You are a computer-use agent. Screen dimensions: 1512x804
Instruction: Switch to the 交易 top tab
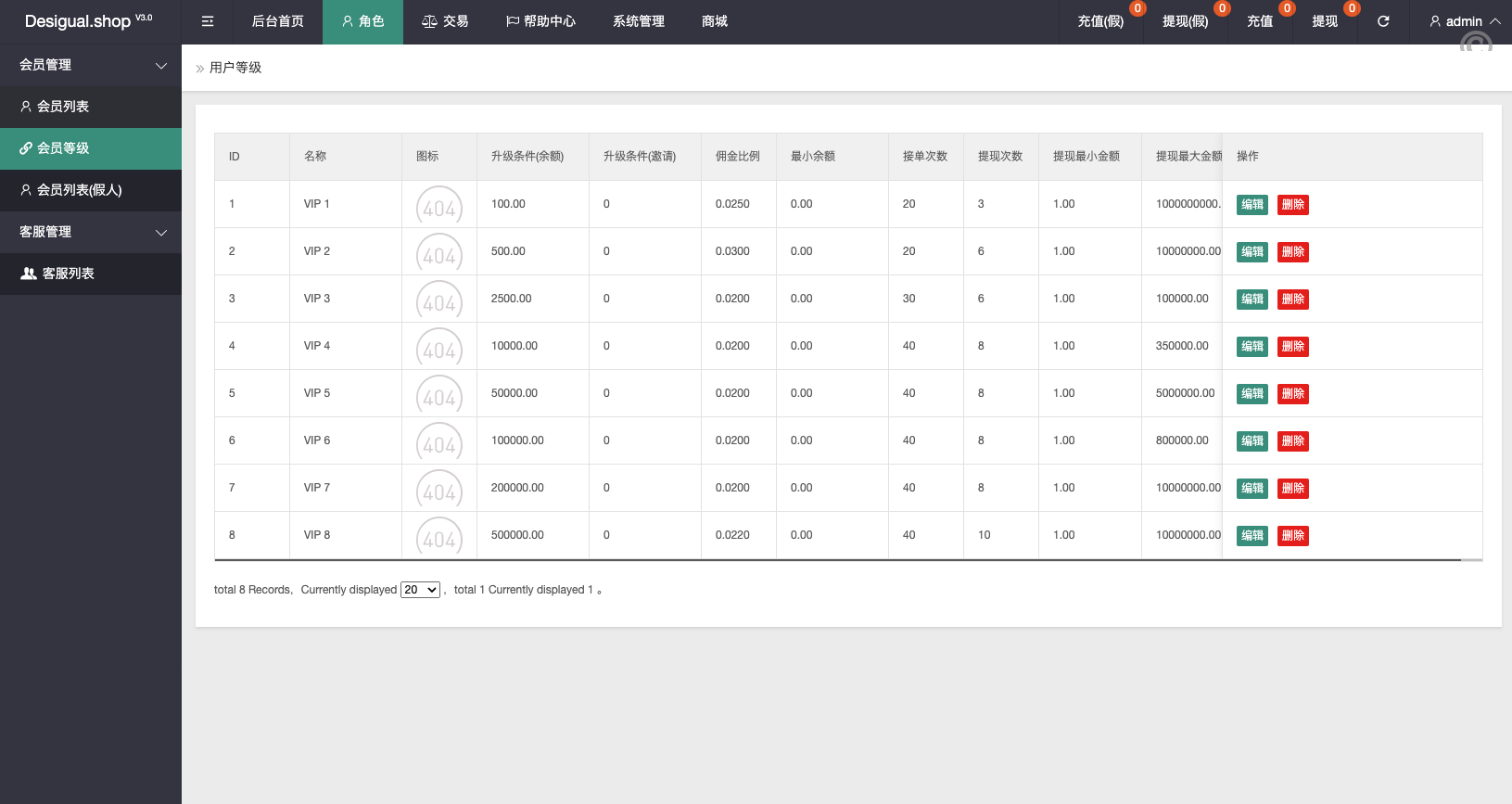(445, 21)
